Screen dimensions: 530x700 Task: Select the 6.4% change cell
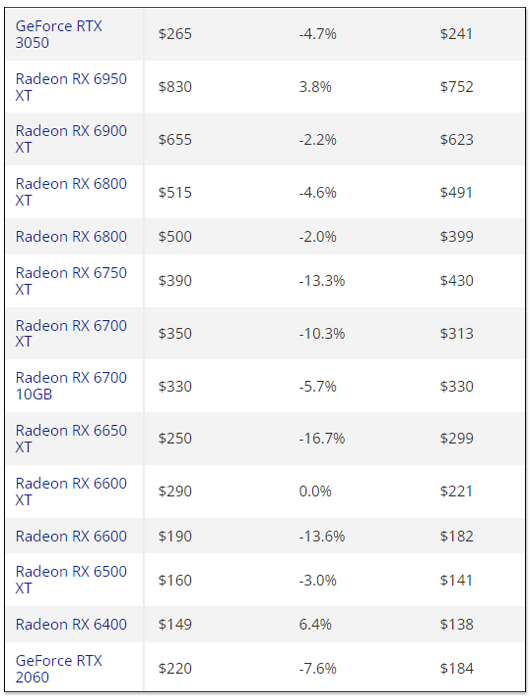click(x=315, y=624)
